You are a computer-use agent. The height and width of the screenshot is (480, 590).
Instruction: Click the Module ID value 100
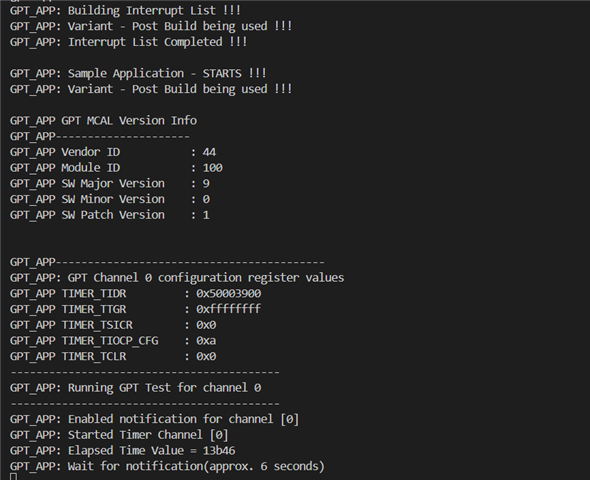point(213,168)
